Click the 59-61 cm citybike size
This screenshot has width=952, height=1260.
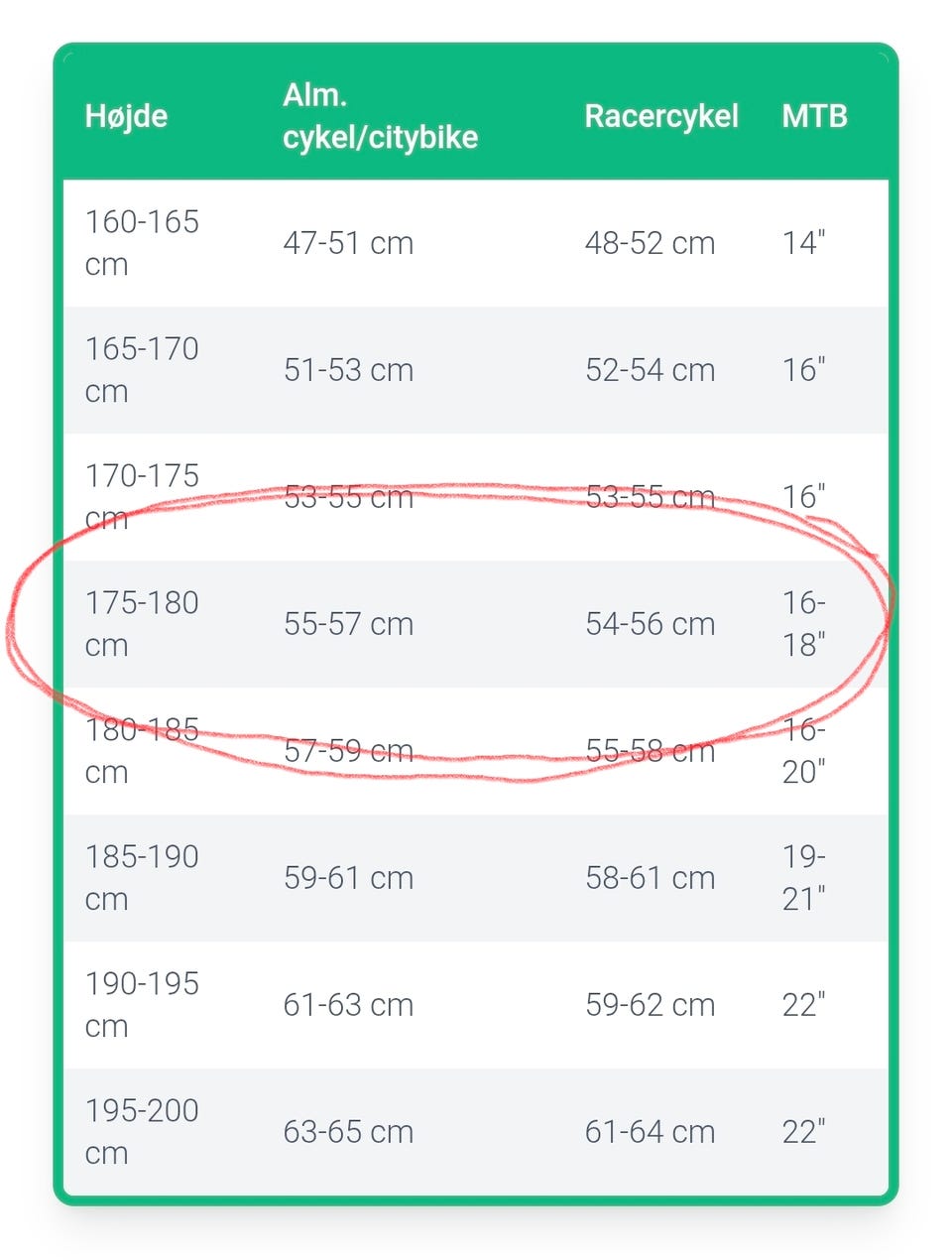click(x=348, y=878)
